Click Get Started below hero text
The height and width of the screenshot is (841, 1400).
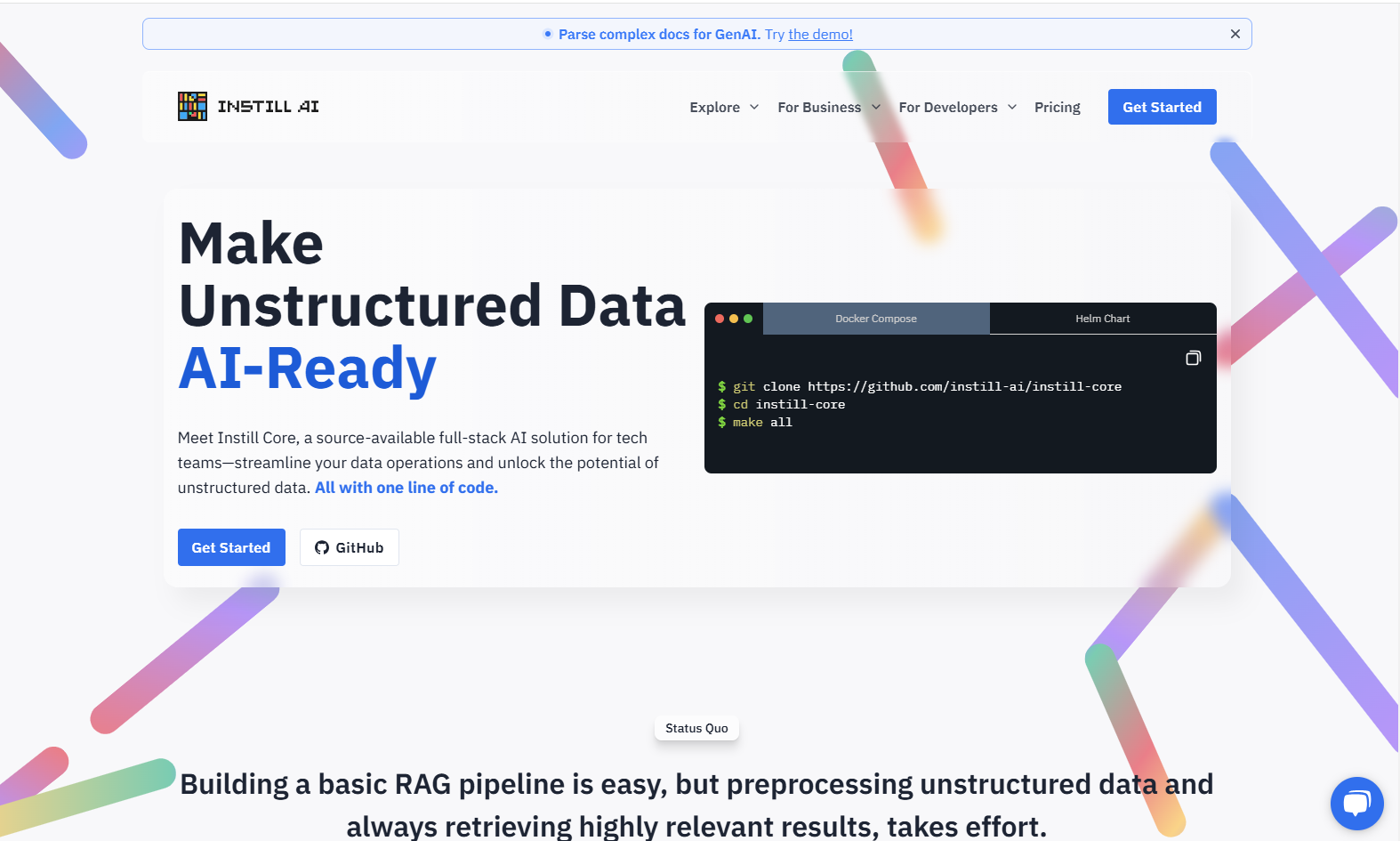pos(231,547)
